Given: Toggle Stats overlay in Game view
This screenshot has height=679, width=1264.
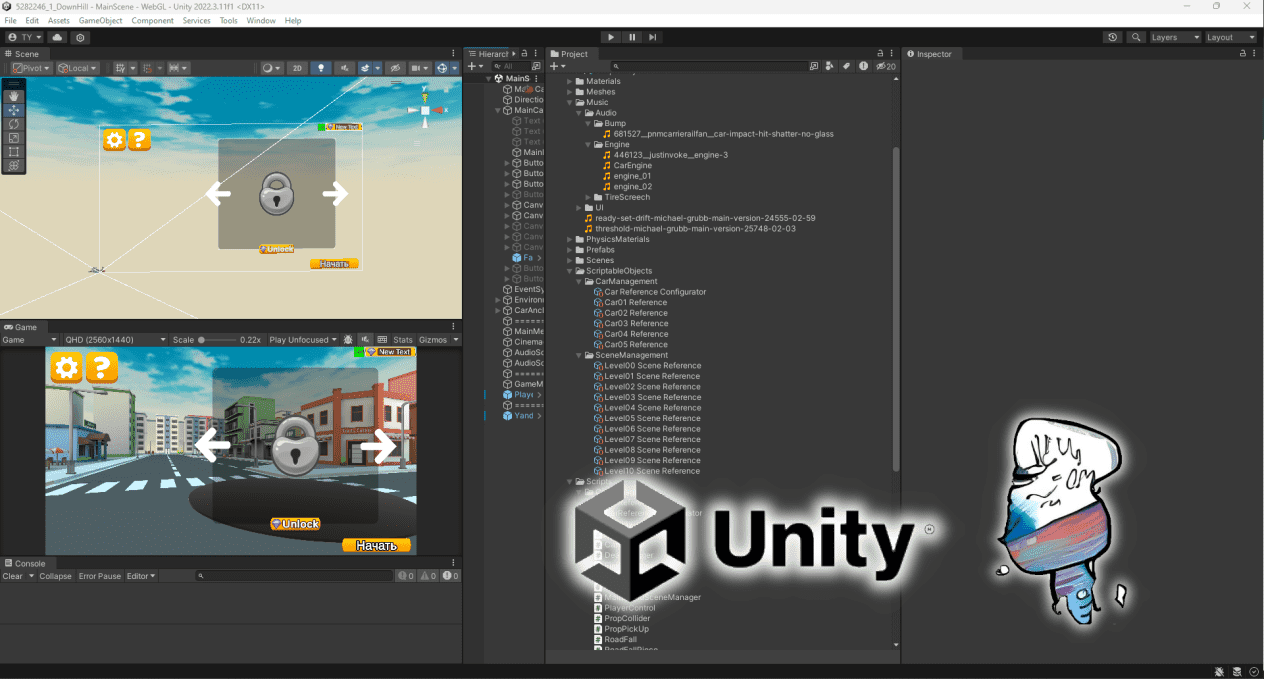Looking at the screenshot, I should pyautogui.click(x=403, y=340).
